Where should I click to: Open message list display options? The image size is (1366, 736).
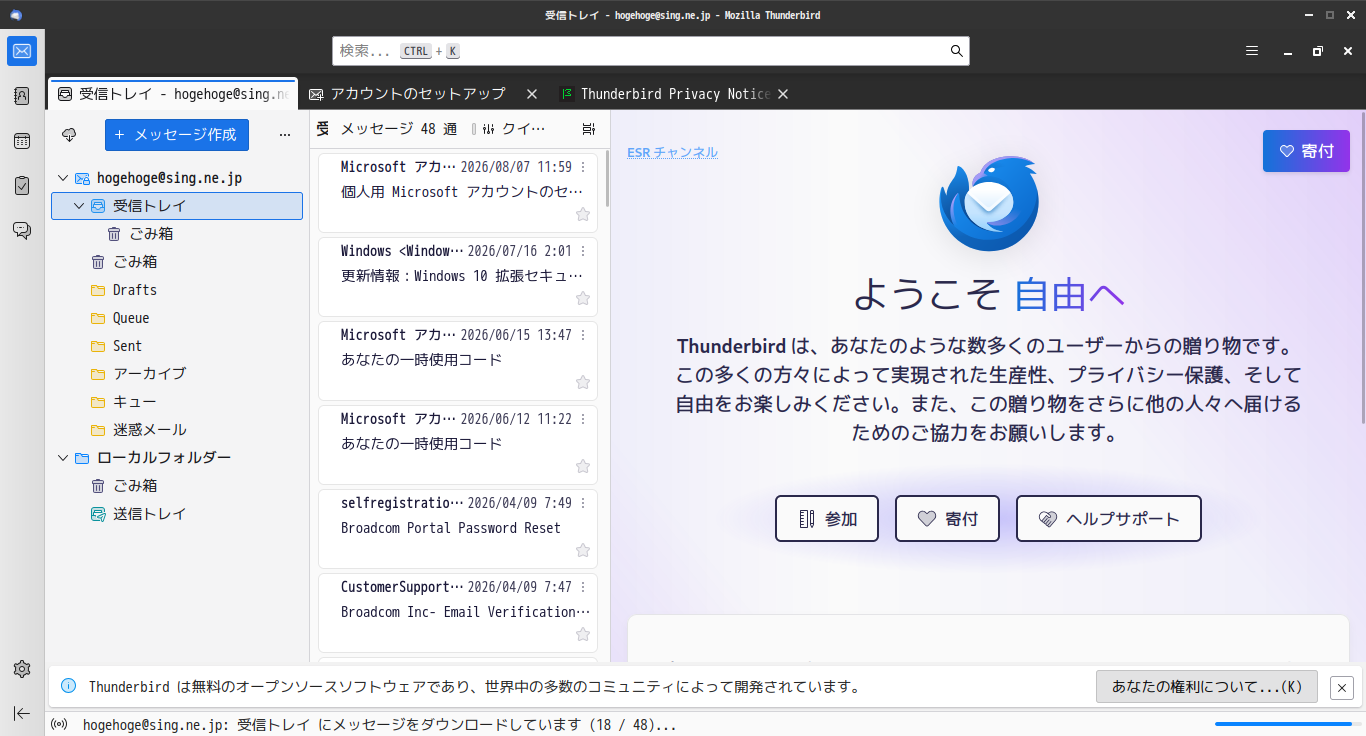(588, 129)
